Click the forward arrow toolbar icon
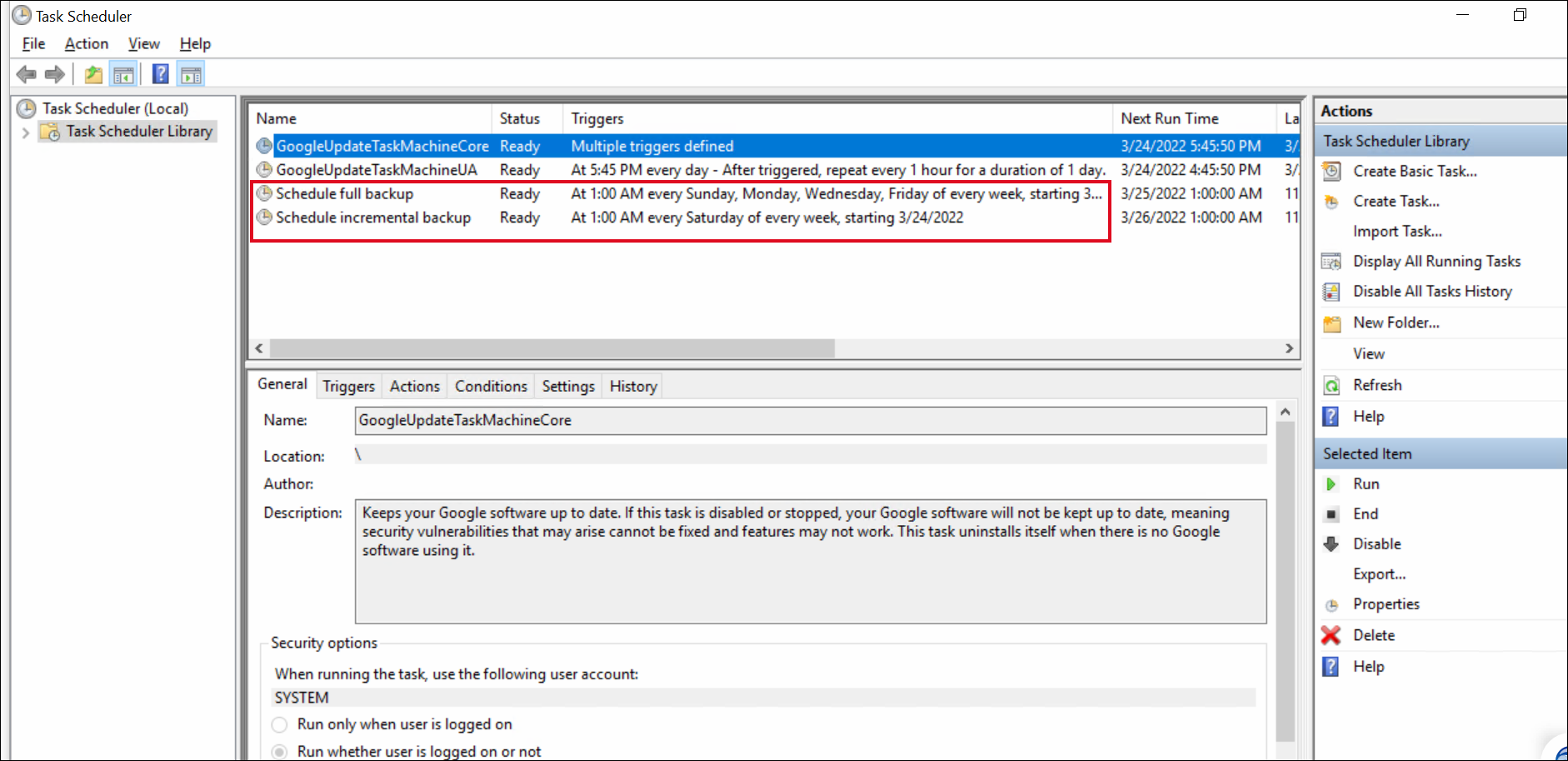The width and height of the screenshot is (1568, 761). (x=55, y=75)
